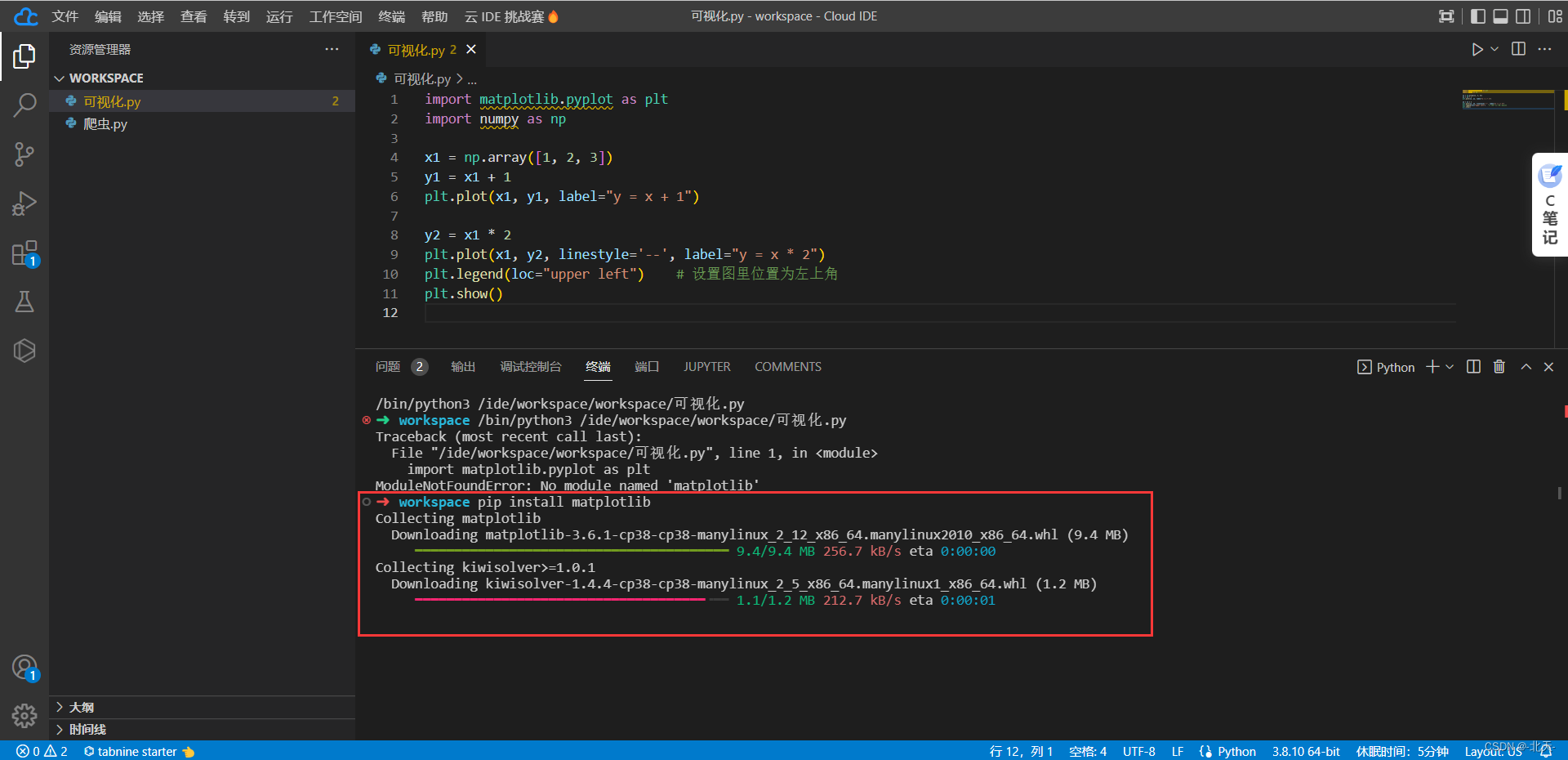The height and width of the screenshot is (760, 1568).
Task: Click the C笔记 side widget
Action: tap(1549, 204)
